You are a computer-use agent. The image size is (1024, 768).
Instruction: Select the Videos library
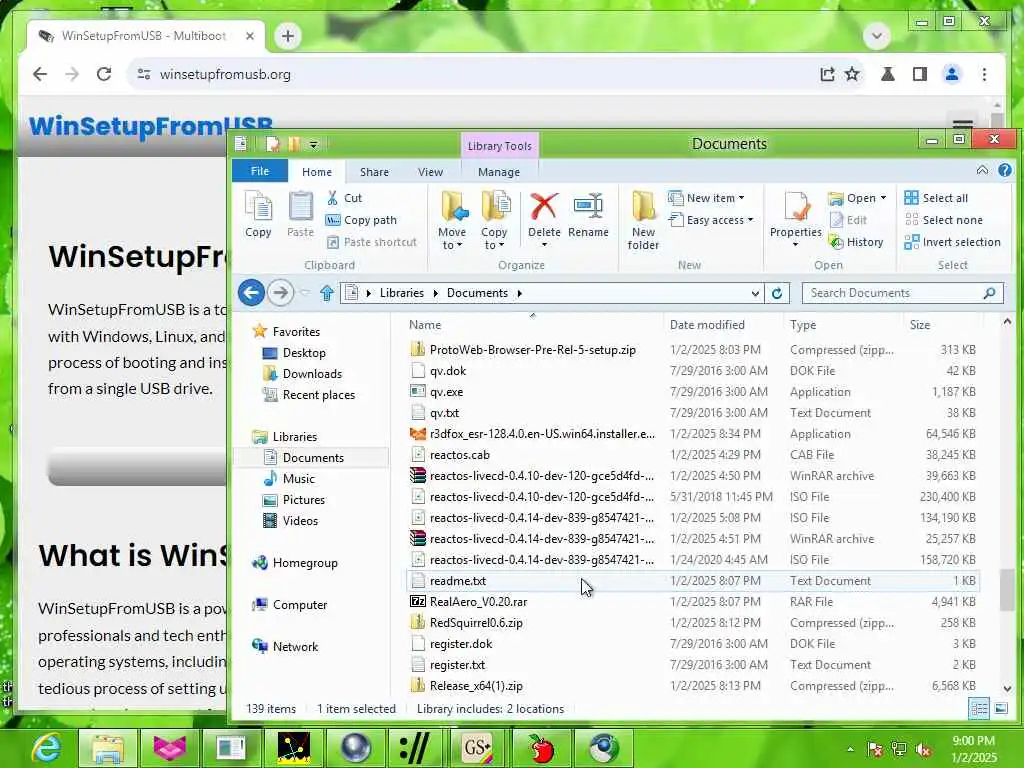point(300,520)
